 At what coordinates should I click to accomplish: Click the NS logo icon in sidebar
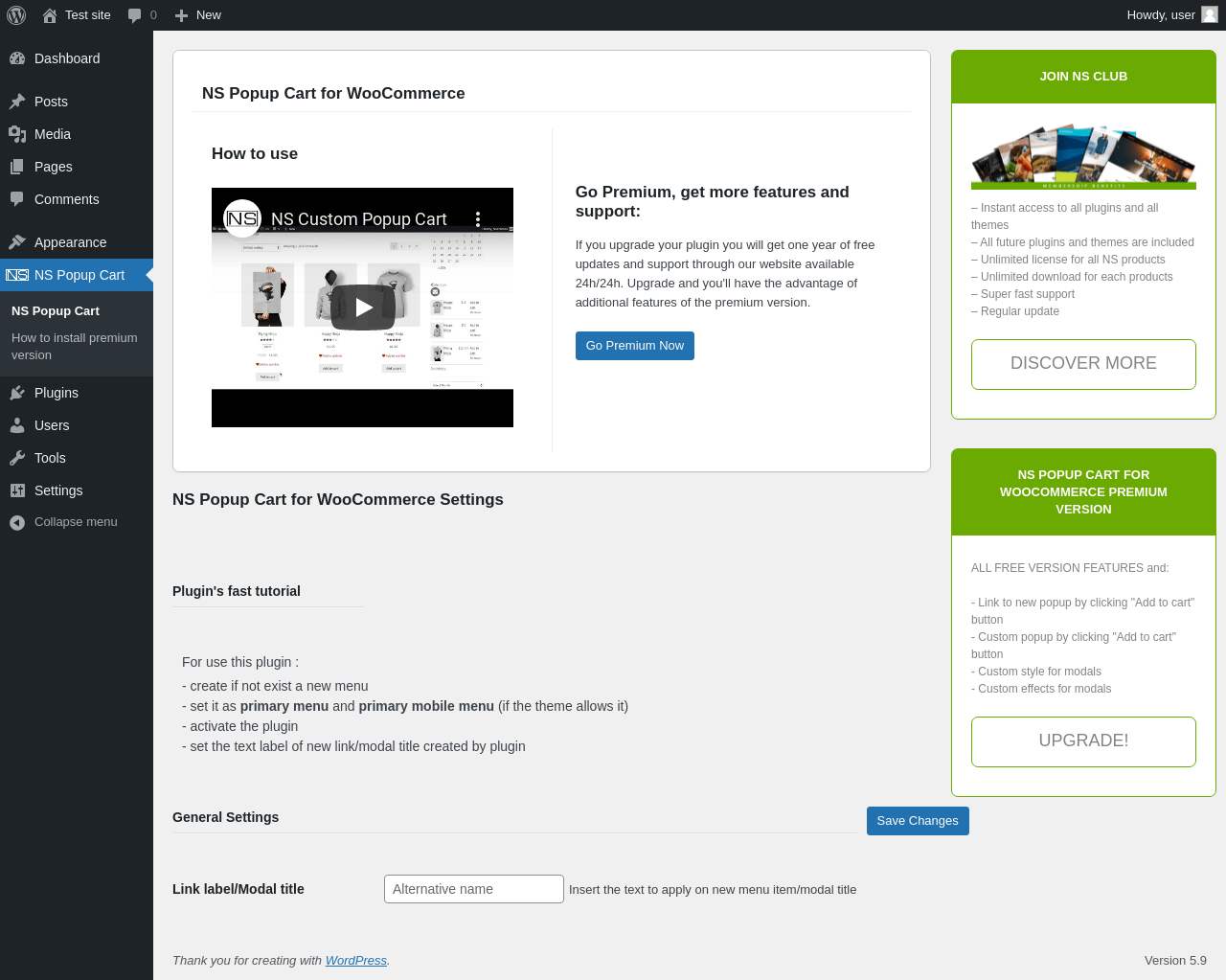click(x=17, y=275)
